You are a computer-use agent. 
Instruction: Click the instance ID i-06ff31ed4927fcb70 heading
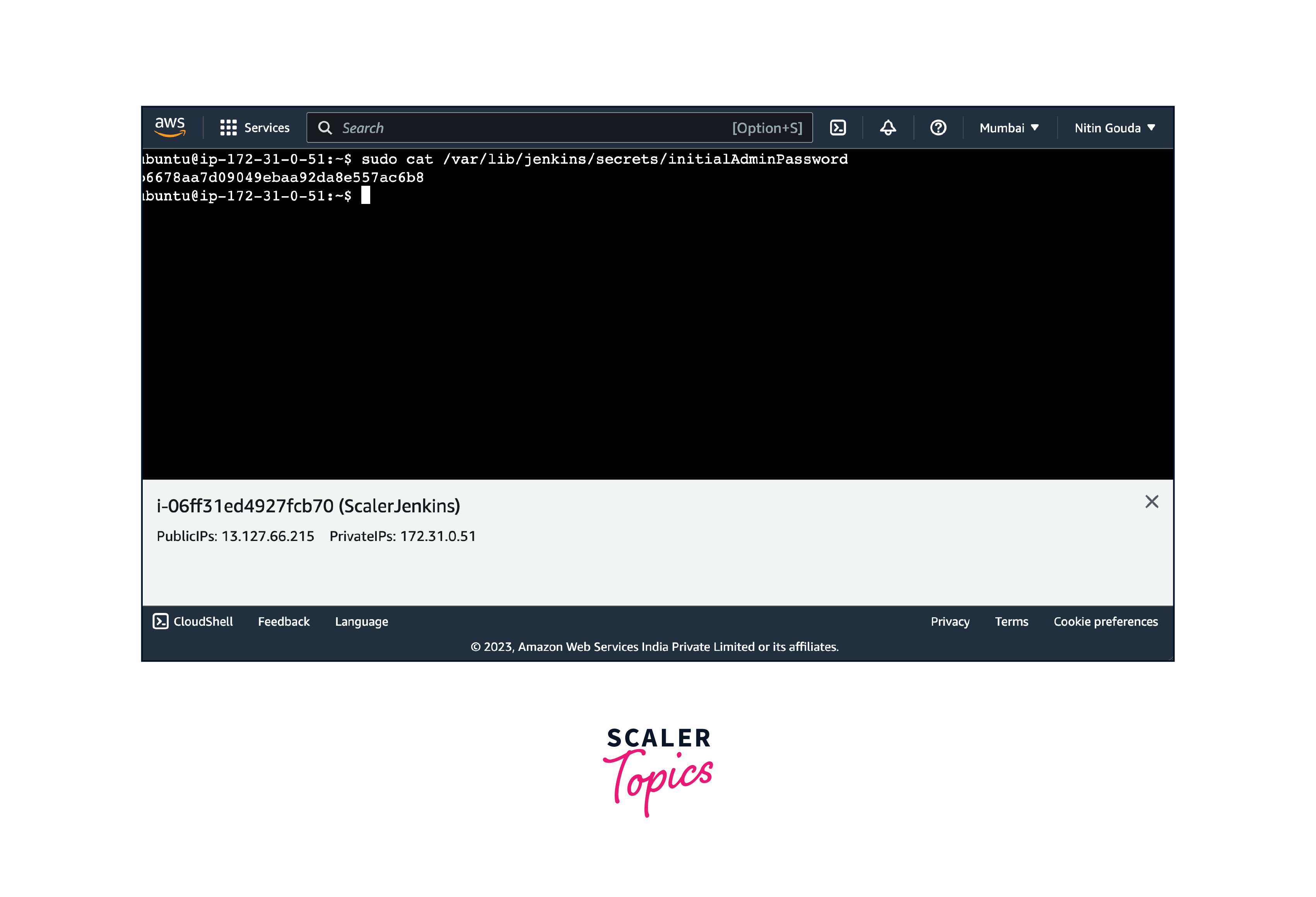click(308, 505)
